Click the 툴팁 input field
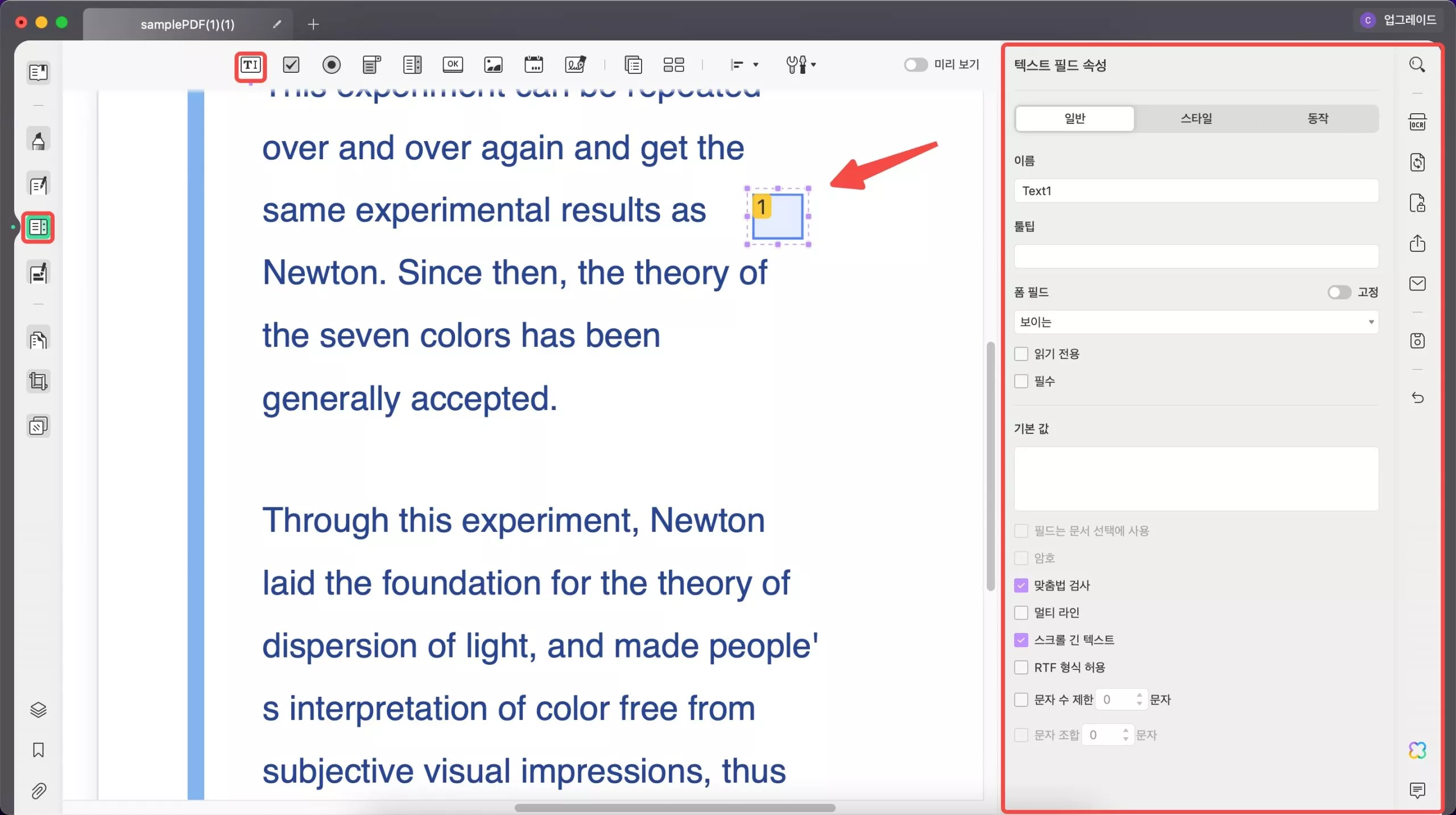Image resolution: width=1456 pixels, height=815 pixels. pos(1196,257)
